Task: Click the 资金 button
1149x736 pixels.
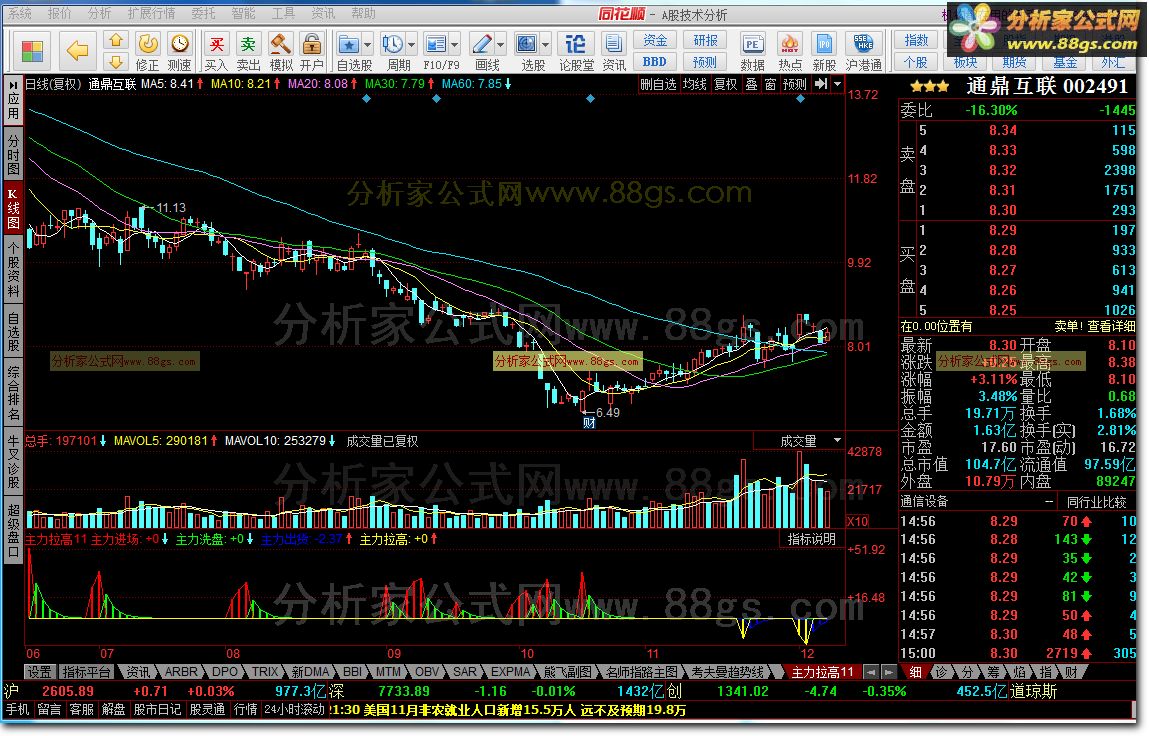Action: (655, 40)
